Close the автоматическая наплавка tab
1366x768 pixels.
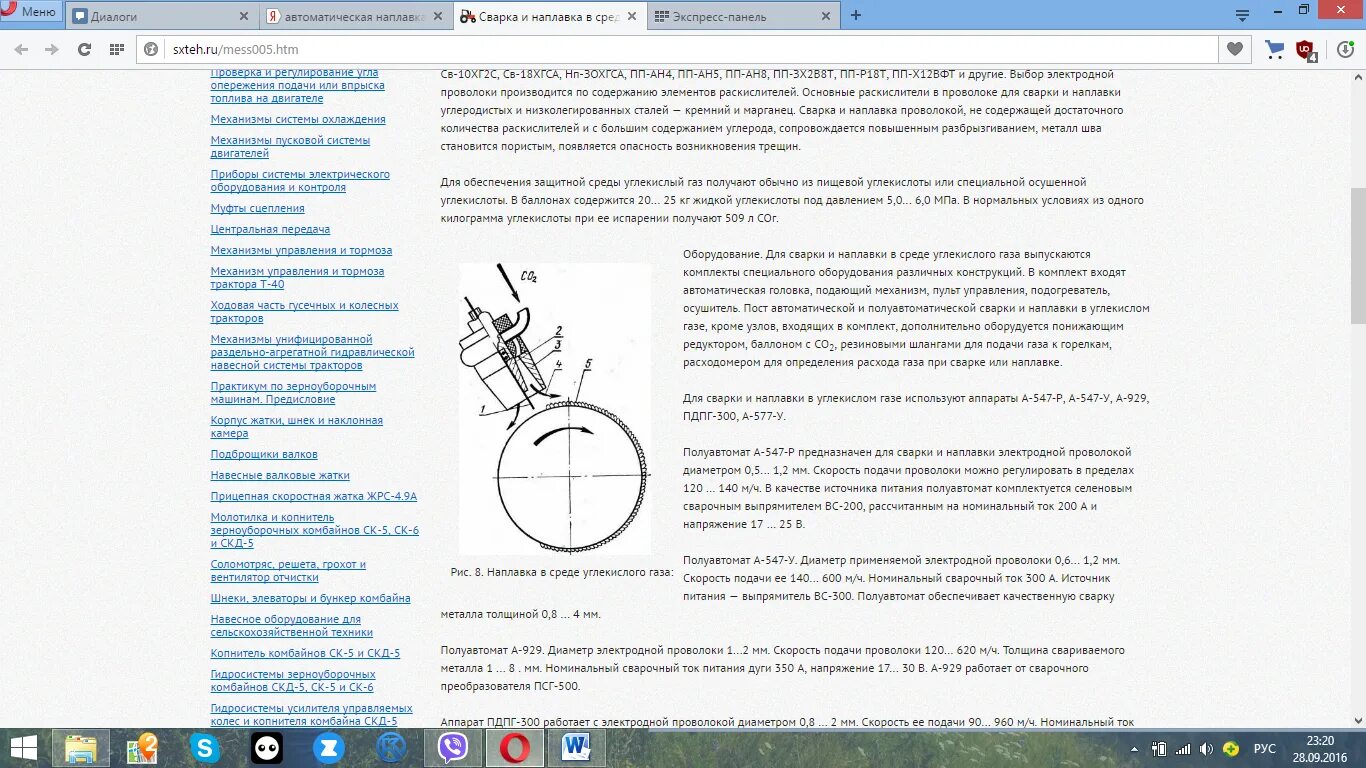point(437,16)
